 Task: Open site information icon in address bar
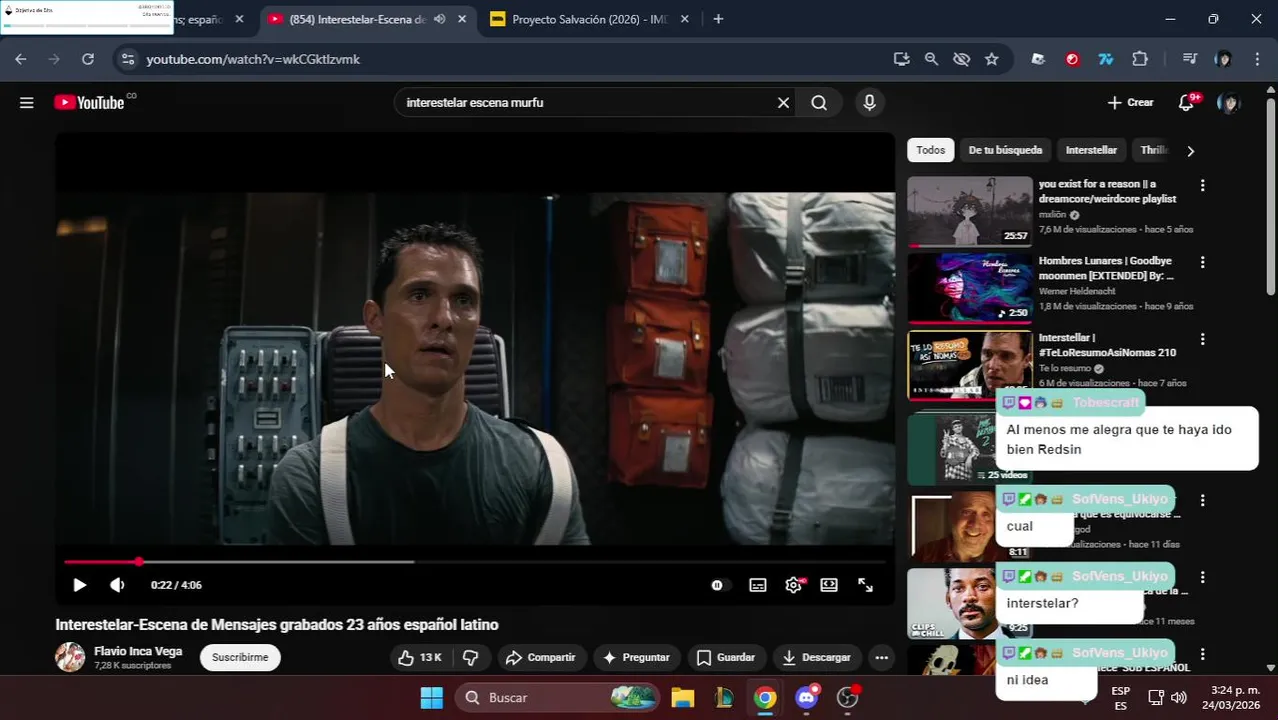(x=127, y=59)
